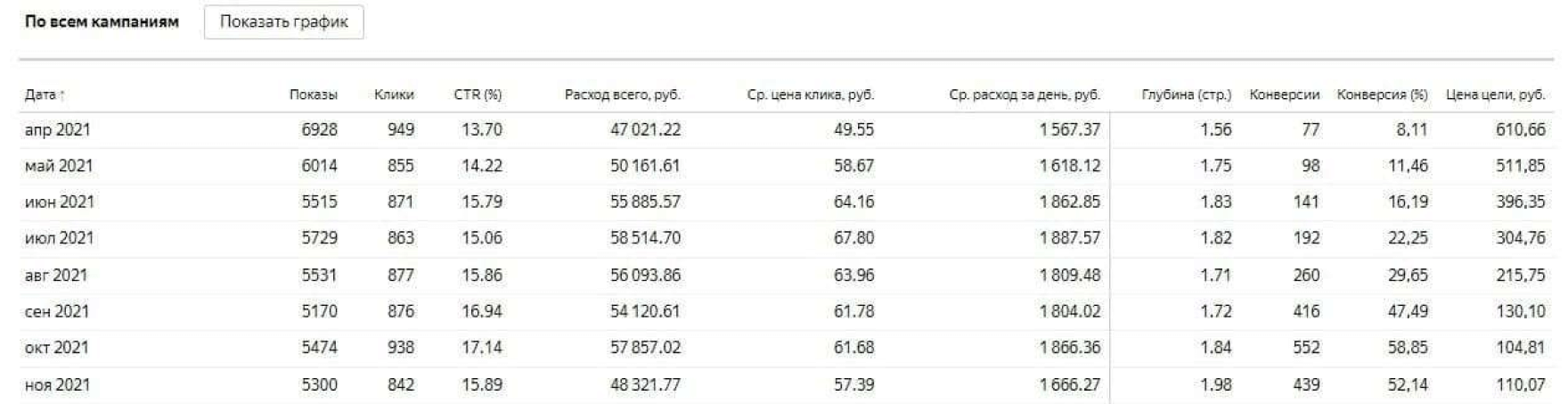Select the июл 2021 row

coord(59,238)
